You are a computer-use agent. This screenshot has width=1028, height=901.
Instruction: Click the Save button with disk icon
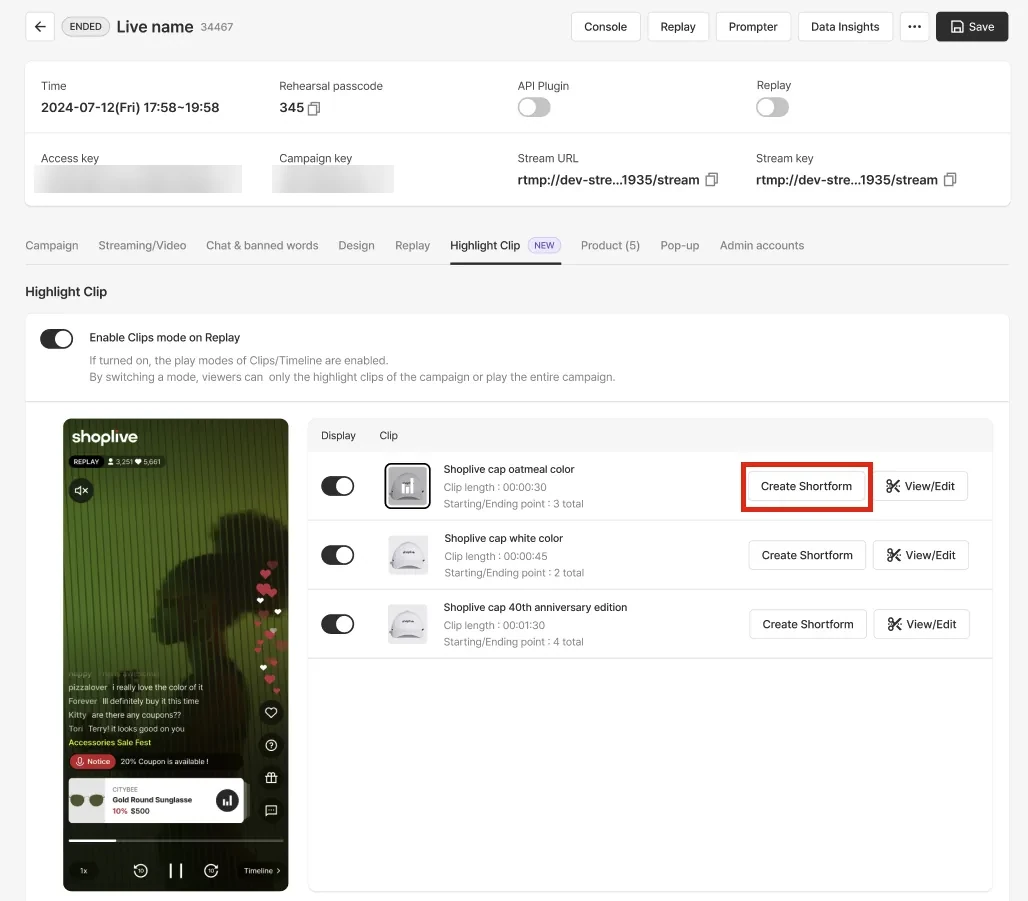[972, 27]
